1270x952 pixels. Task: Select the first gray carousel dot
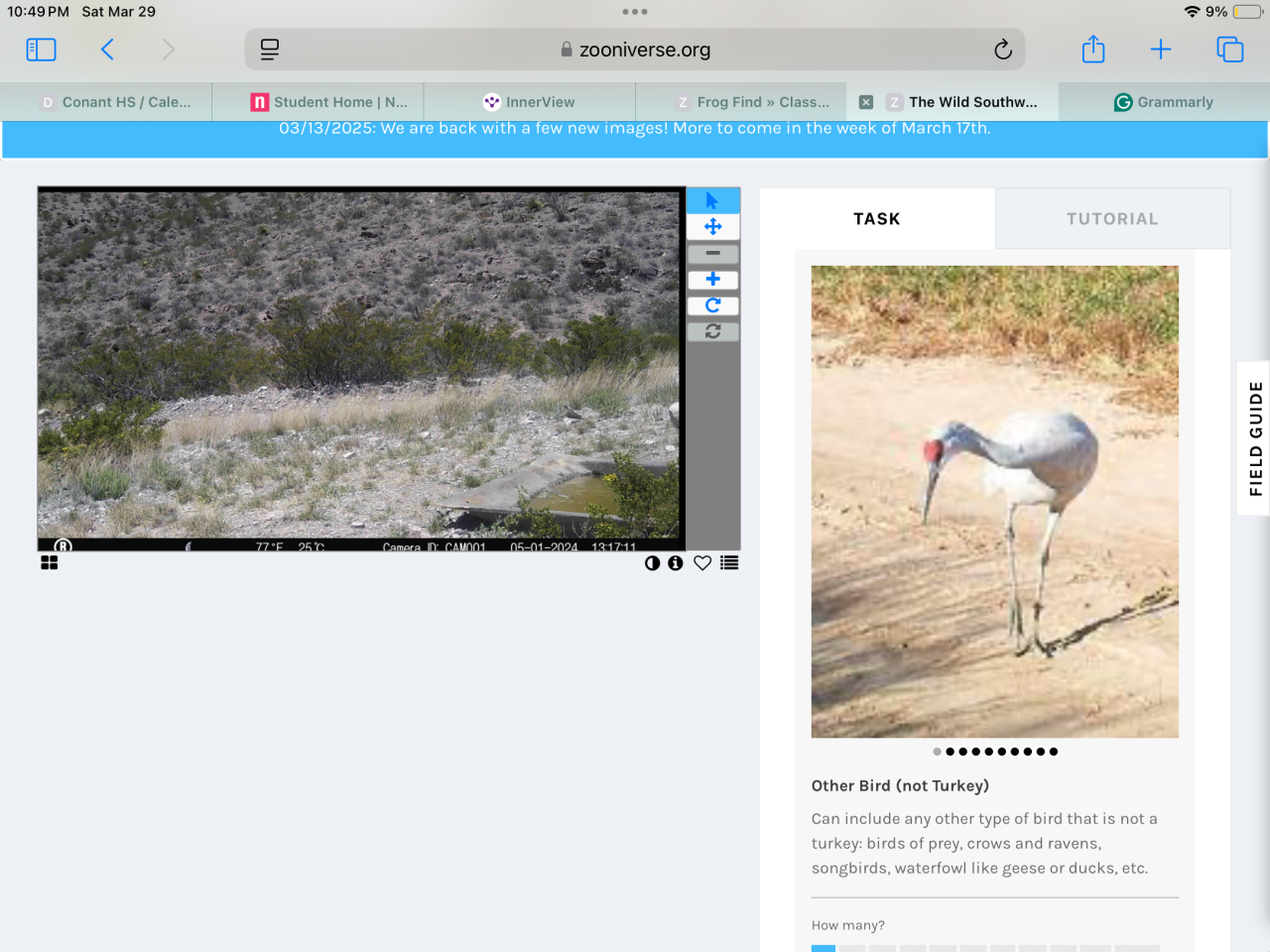click(x=937, y=752)
